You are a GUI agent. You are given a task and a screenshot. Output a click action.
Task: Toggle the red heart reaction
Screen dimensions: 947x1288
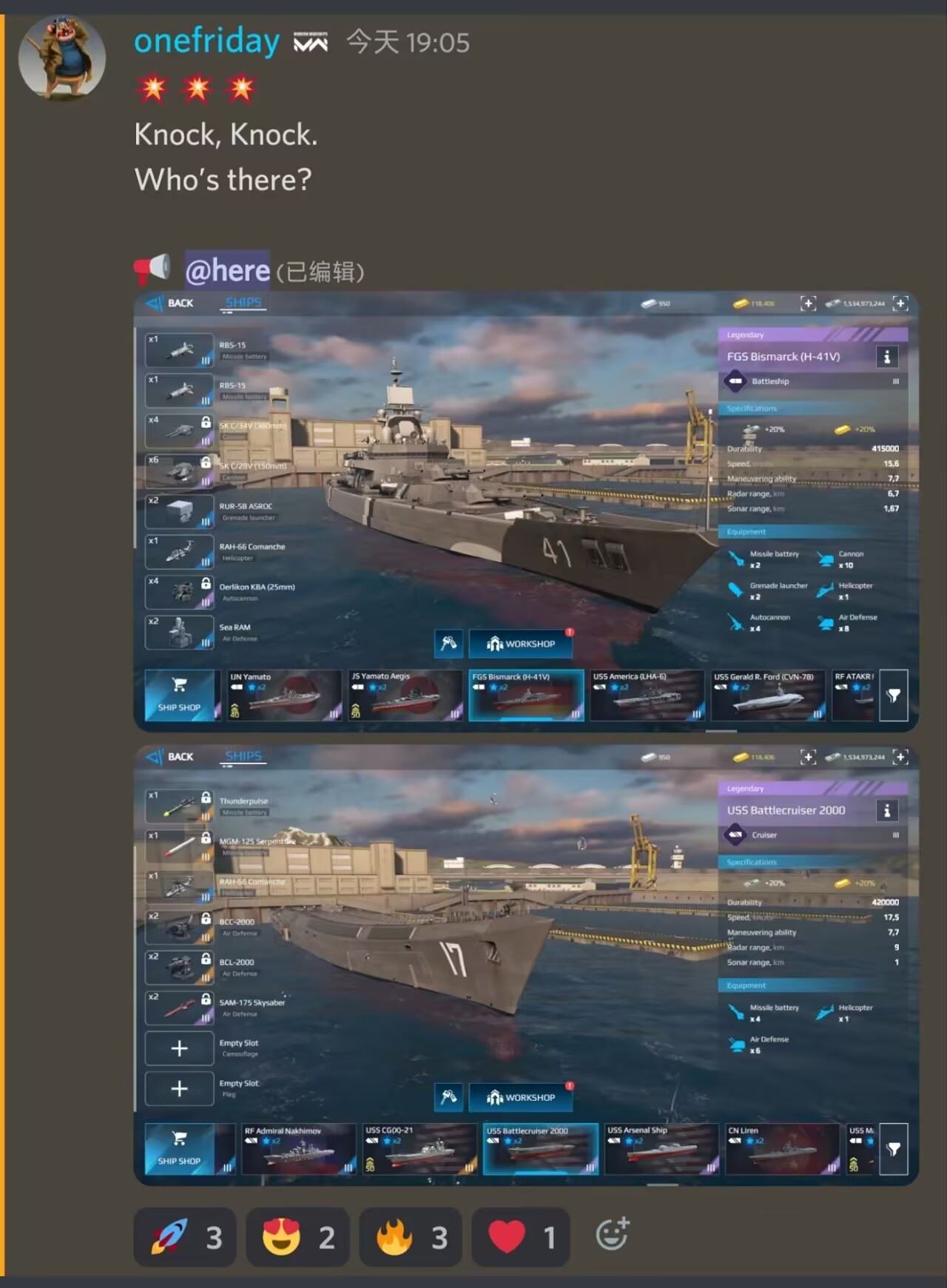521,1237
